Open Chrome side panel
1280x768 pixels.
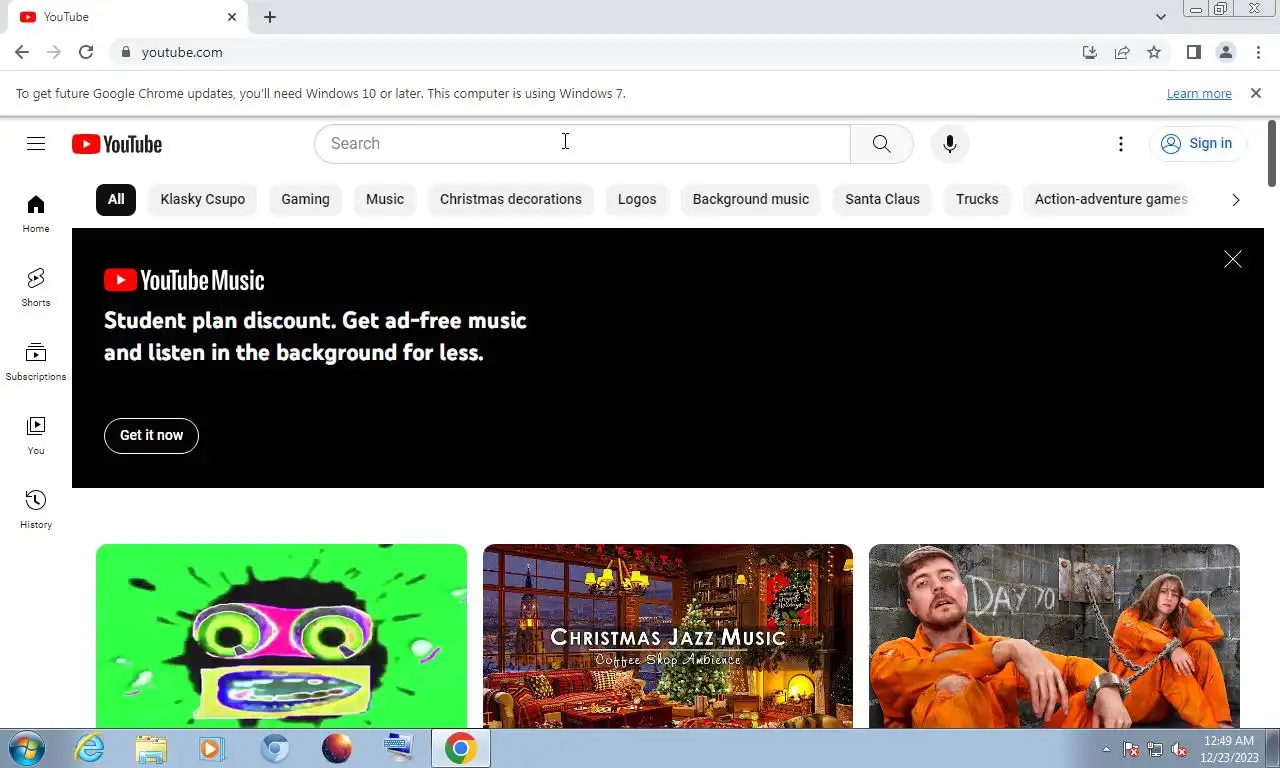click(1193, 52)
